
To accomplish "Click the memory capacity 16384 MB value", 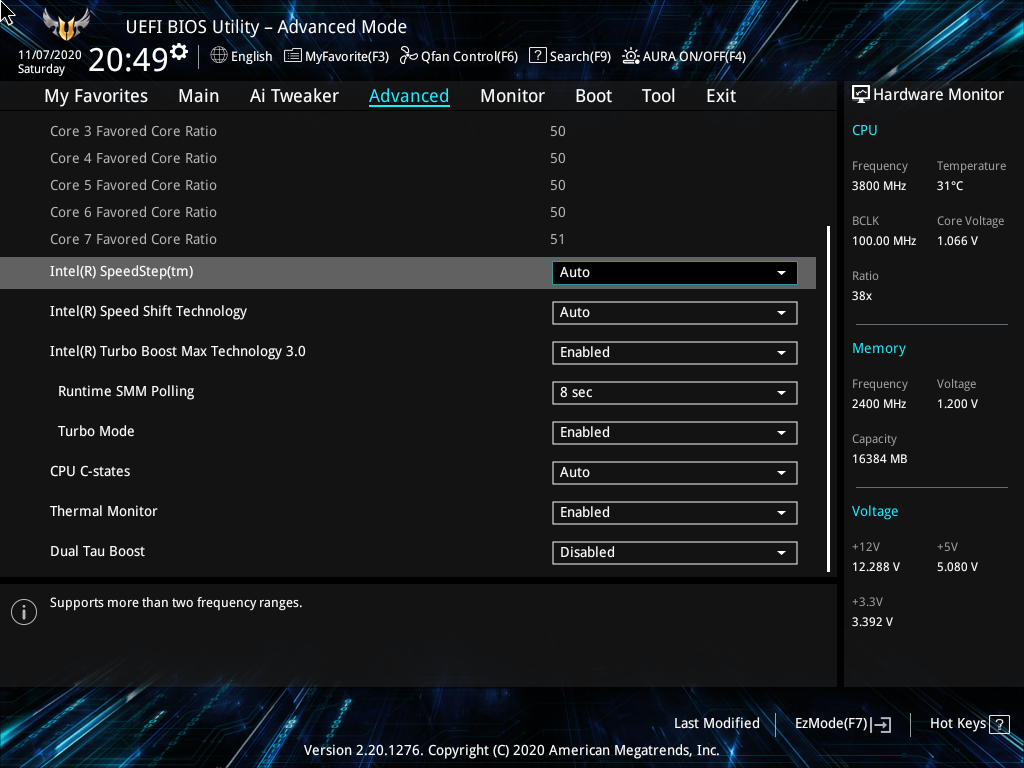I will click(x=880, y=459).
